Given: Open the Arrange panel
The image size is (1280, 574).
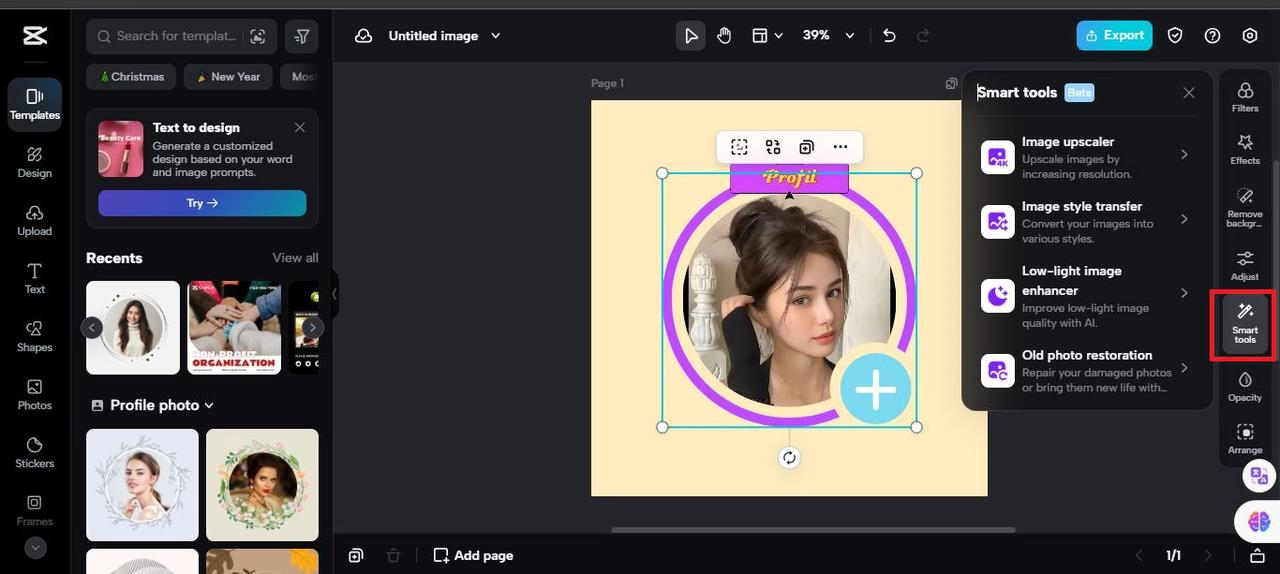Looking at the screenshot, I should (1245, 439).
